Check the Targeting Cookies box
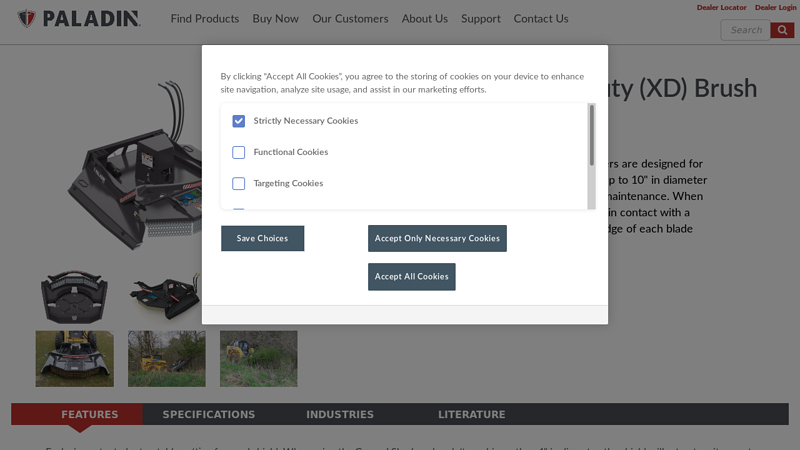The height and width of the screenshot is (450, 800). tap(238, 183)
